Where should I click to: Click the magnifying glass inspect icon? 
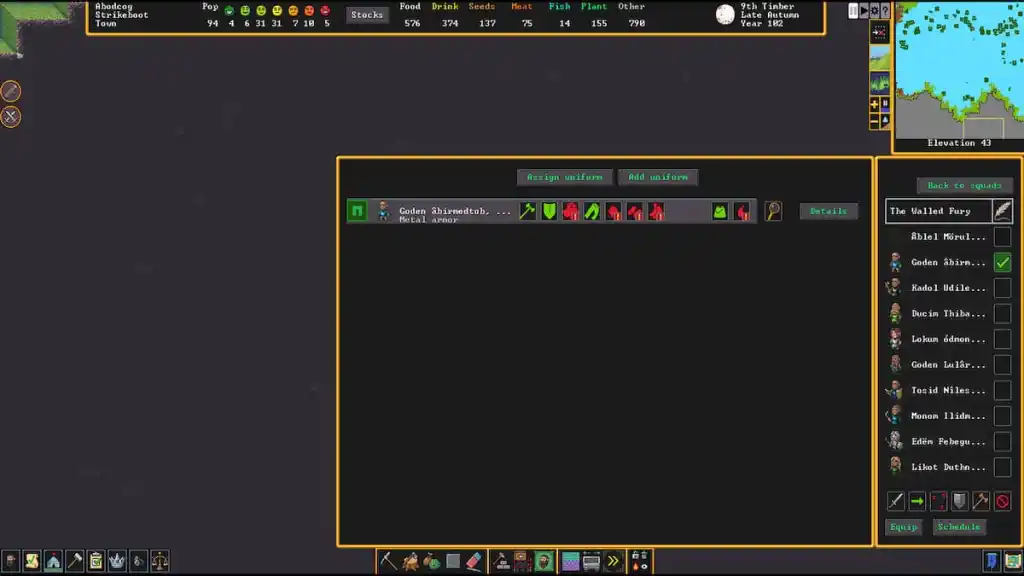[773, 211]
